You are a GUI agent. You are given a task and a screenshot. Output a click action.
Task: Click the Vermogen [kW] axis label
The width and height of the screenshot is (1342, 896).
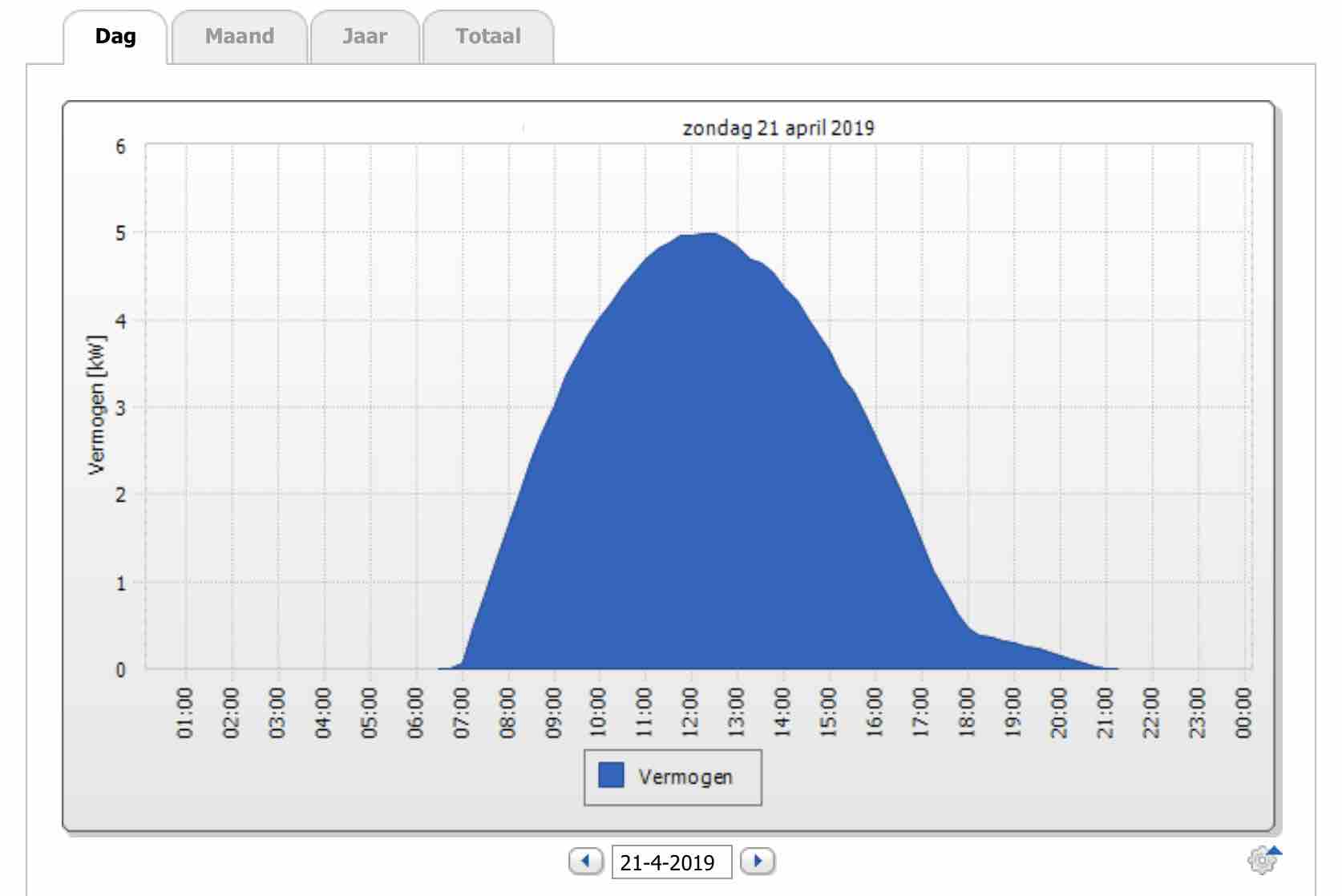pyautogui.click(x=96, y=402)
